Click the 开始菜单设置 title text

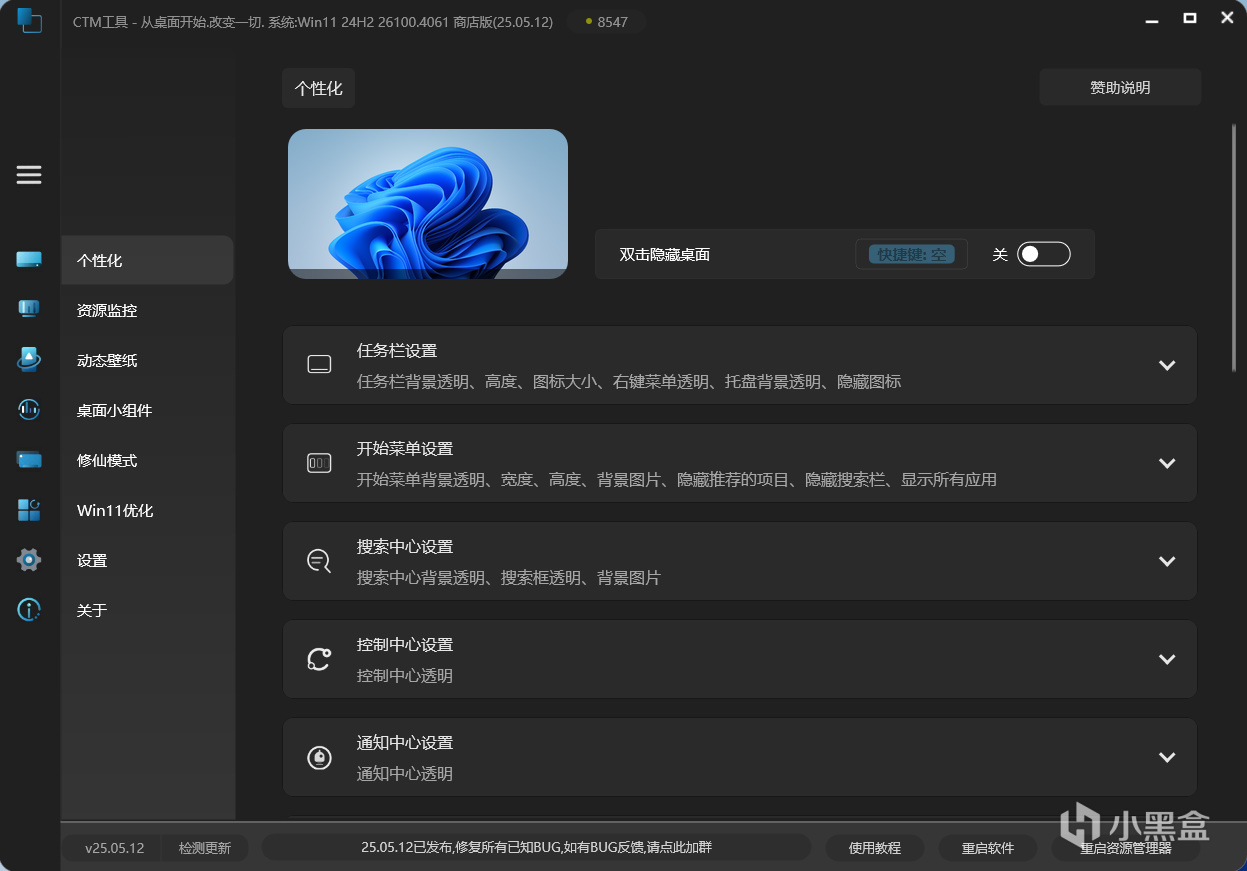(405, 449)
